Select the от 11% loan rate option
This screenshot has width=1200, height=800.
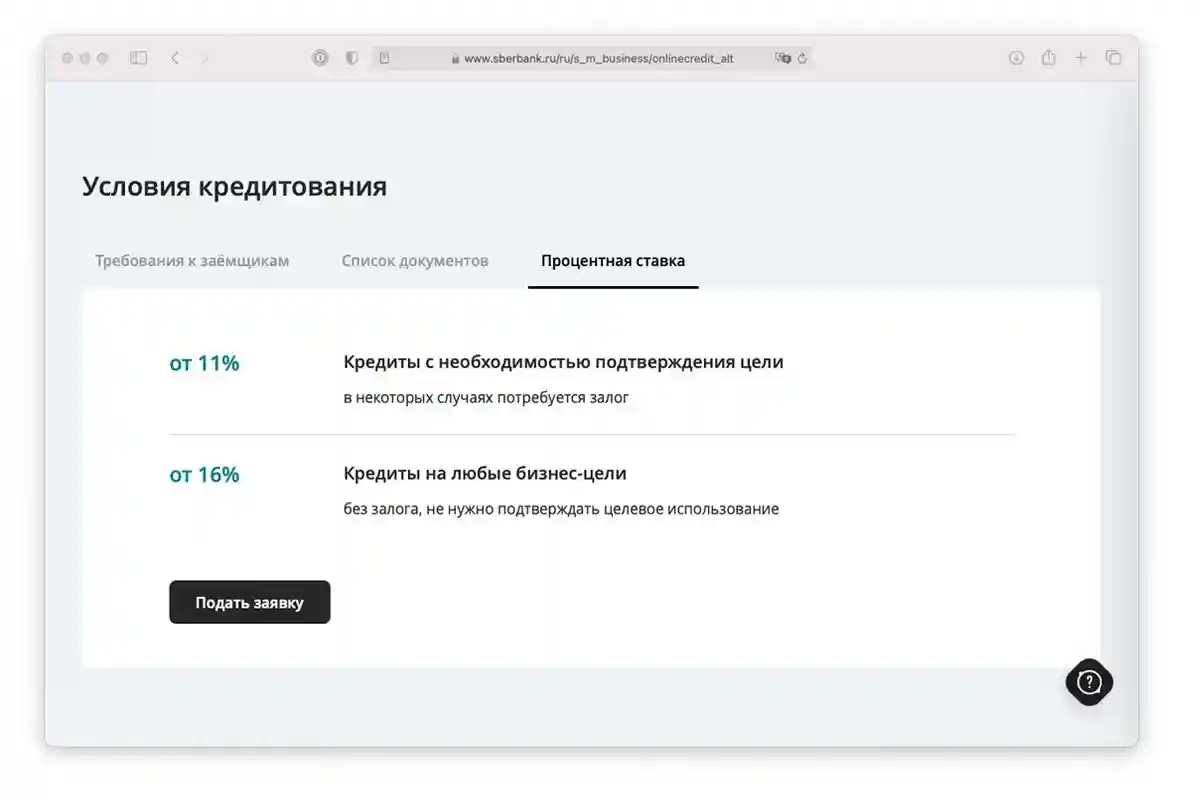click(x=203, y=364)
